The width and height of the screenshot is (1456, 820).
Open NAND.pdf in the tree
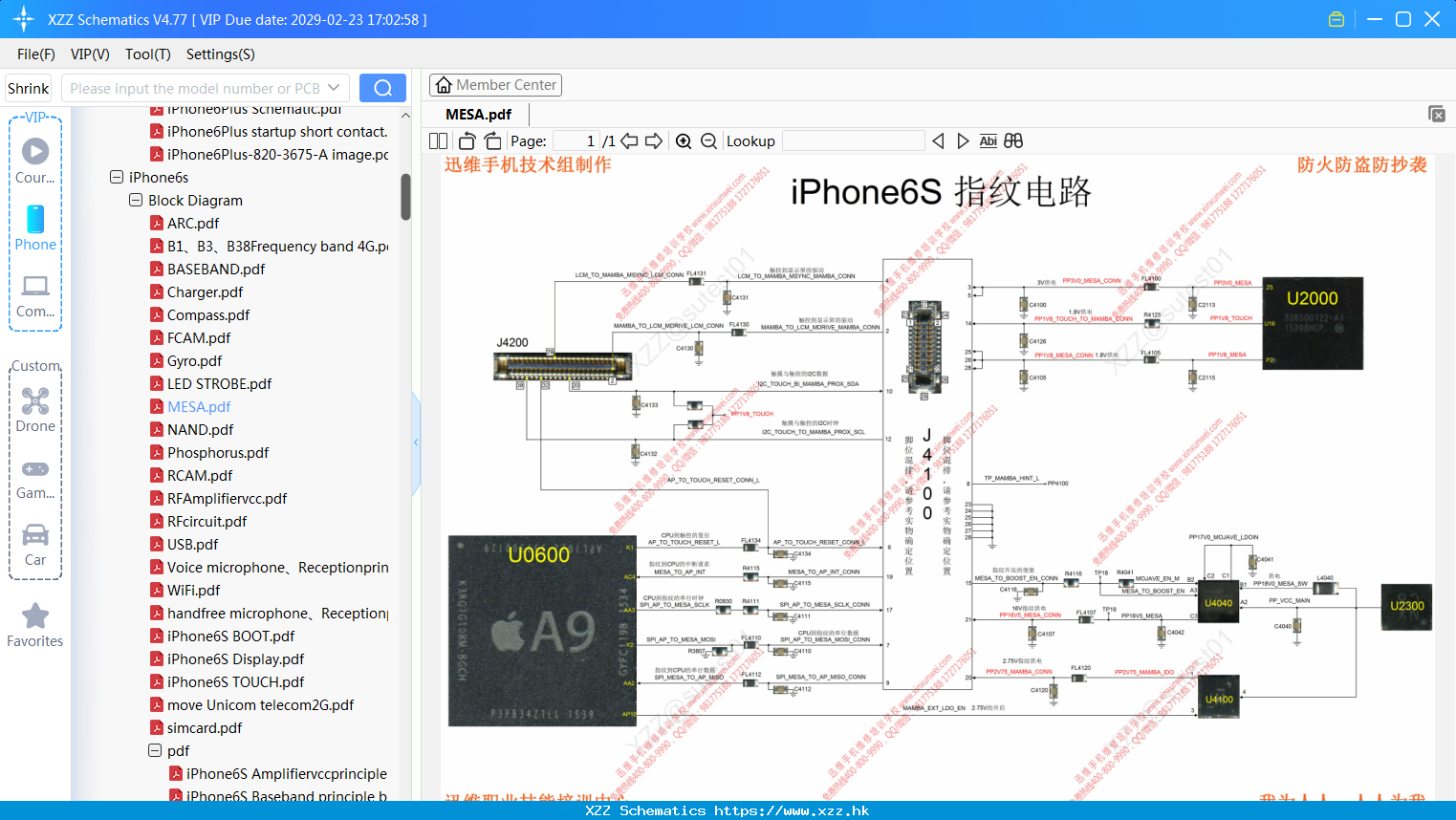pyautogui.click(x=200, y=429)
